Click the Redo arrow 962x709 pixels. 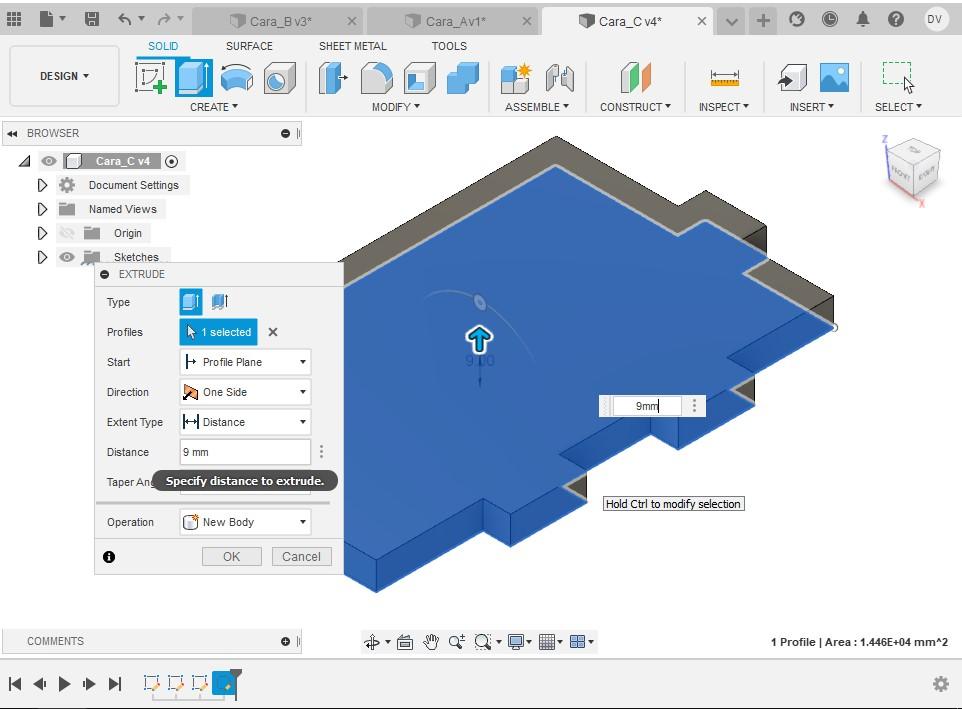(164, 19)
